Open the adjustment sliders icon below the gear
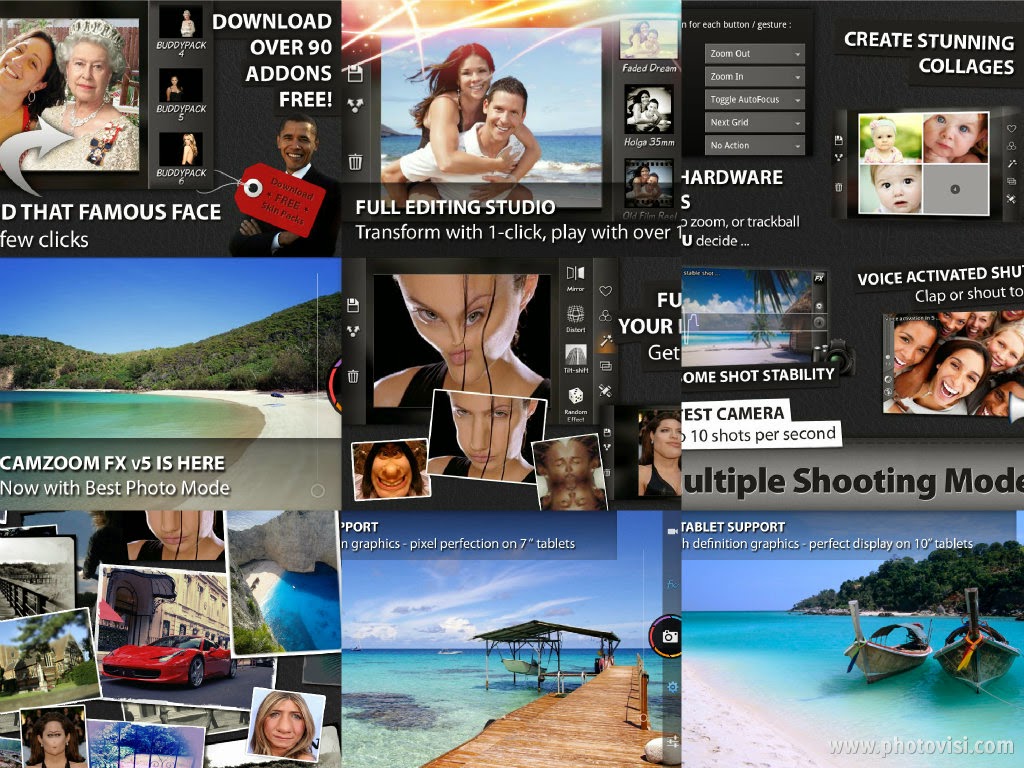Viewport: 1024px width, 768px height. 672,741
